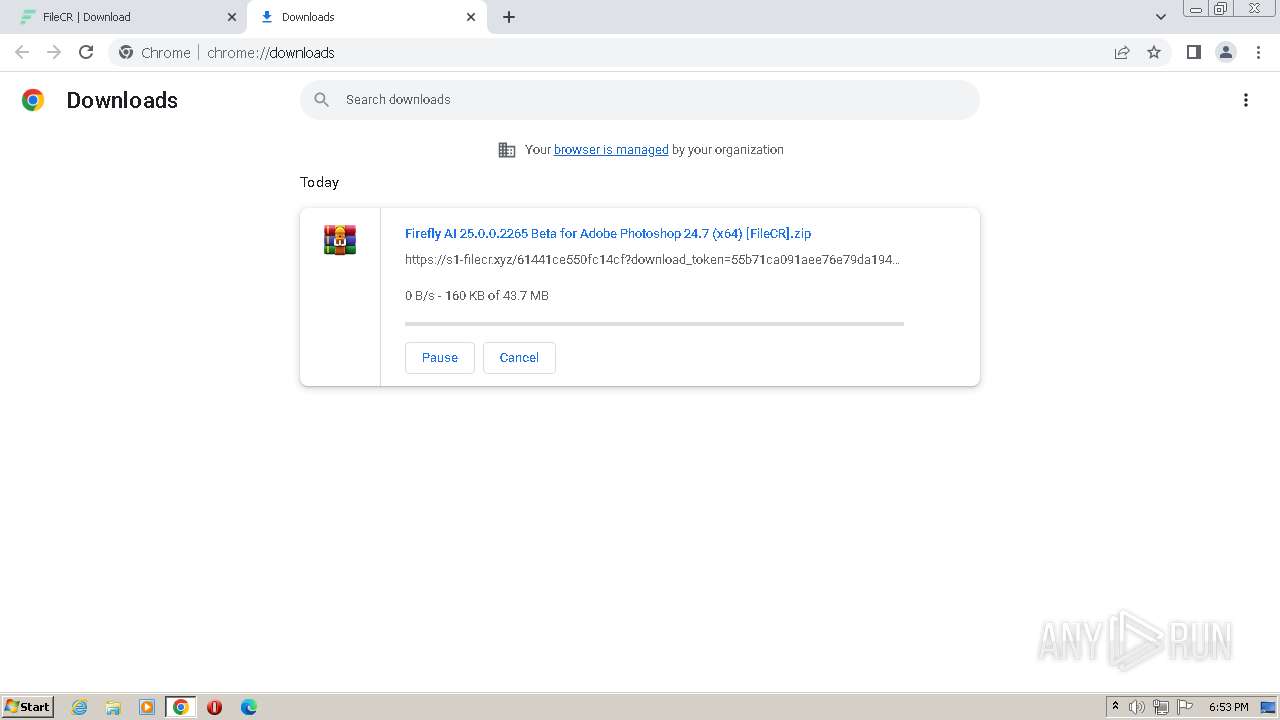The height and width of the screenshot is (720, 1280).
Task: Bookmark this page with star icon
Action: (1154, 52)
